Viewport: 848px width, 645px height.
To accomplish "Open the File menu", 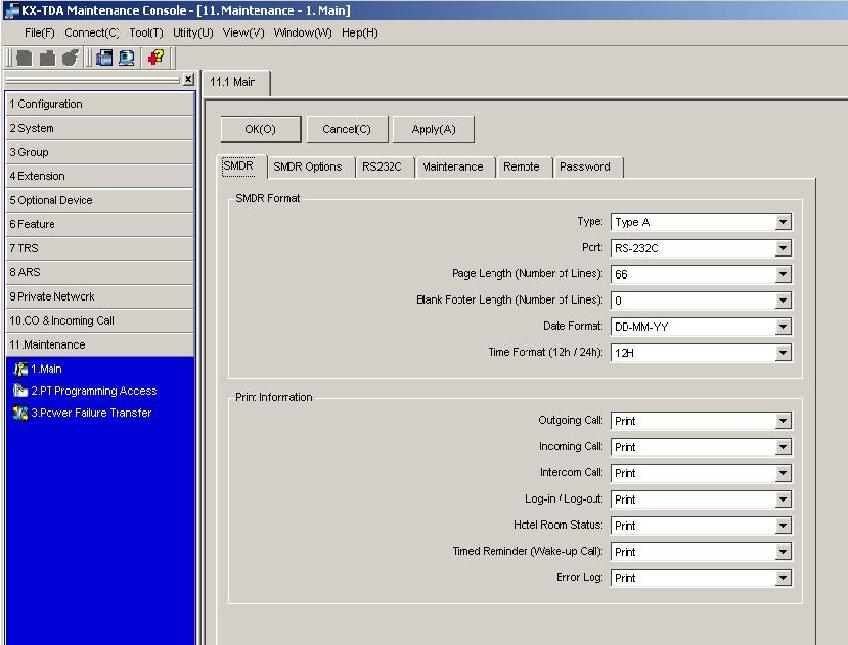I will pyautogui.click(x=39, y=33).
